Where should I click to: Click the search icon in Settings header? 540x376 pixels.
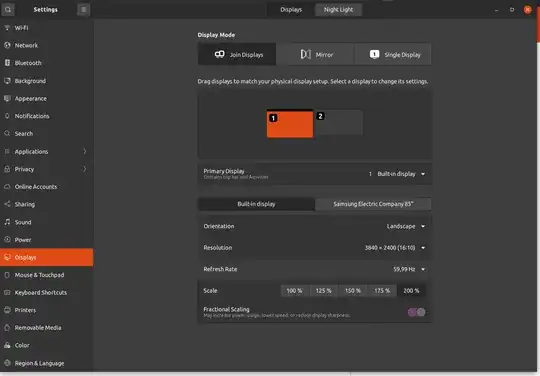click(x=8, y=9)
